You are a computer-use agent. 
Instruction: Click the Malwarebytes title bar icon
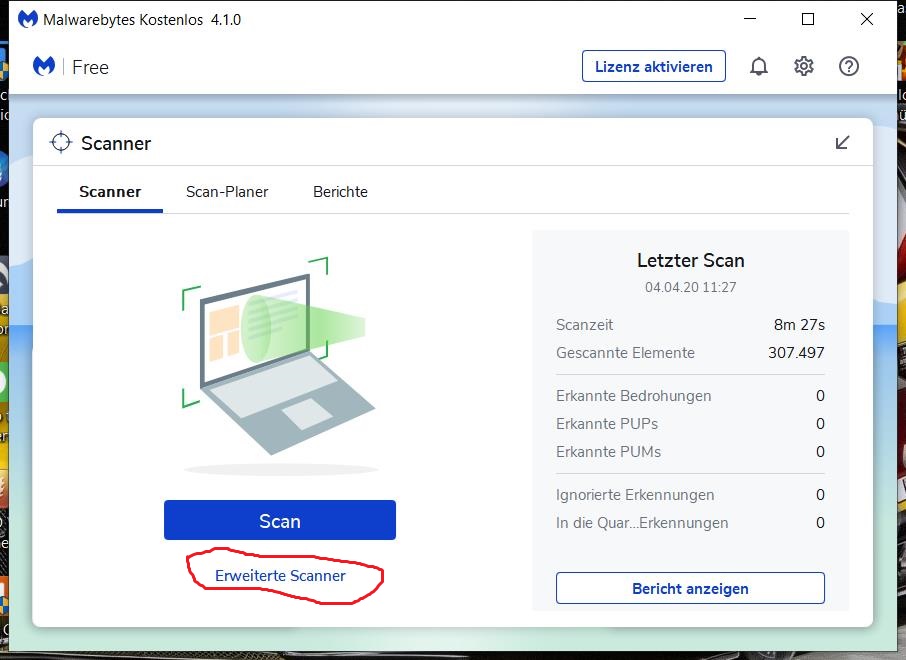pyautogui.click(x=28, y=20)
